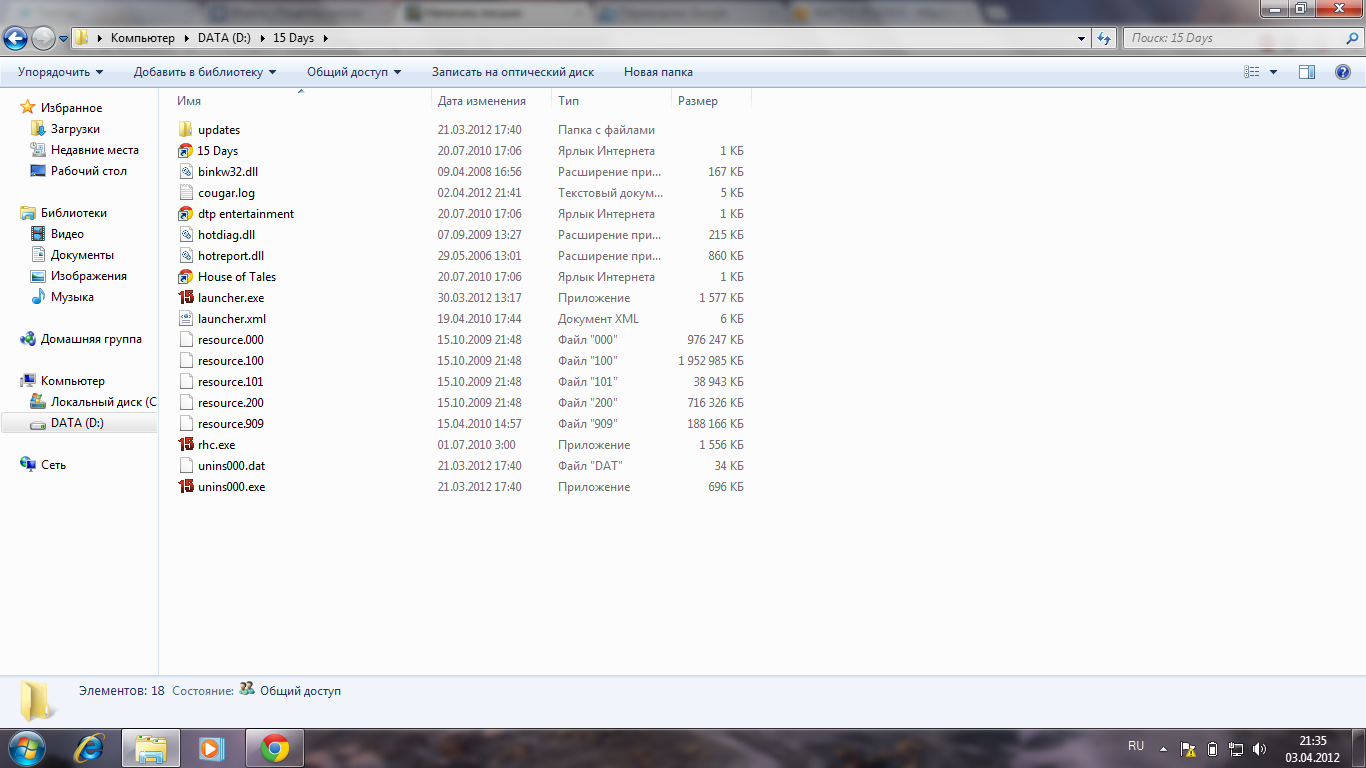This screenshot has width=1366, height=768.
Task: Open Google Chrome from the taskbar
Action: [275, 748]
